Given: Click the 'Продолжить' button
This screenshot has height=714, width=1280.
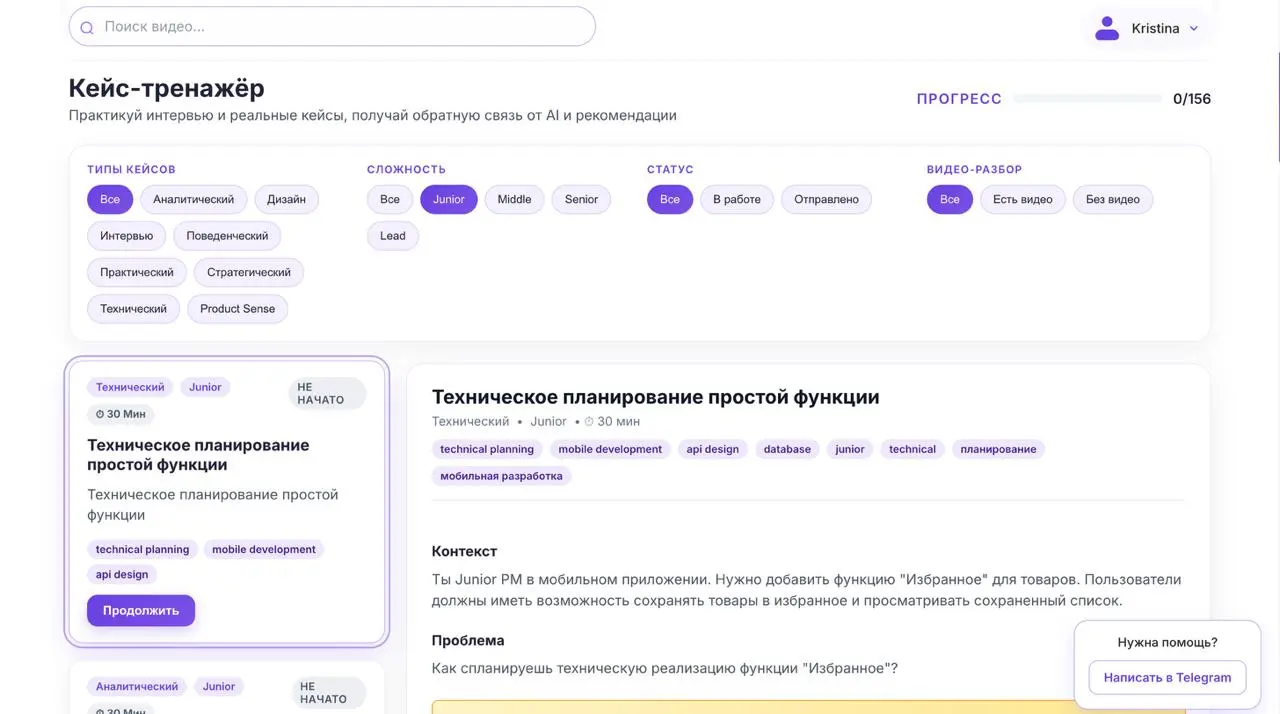Looking at the screenshot, I should pyautogui.click(x=141, y=610).
